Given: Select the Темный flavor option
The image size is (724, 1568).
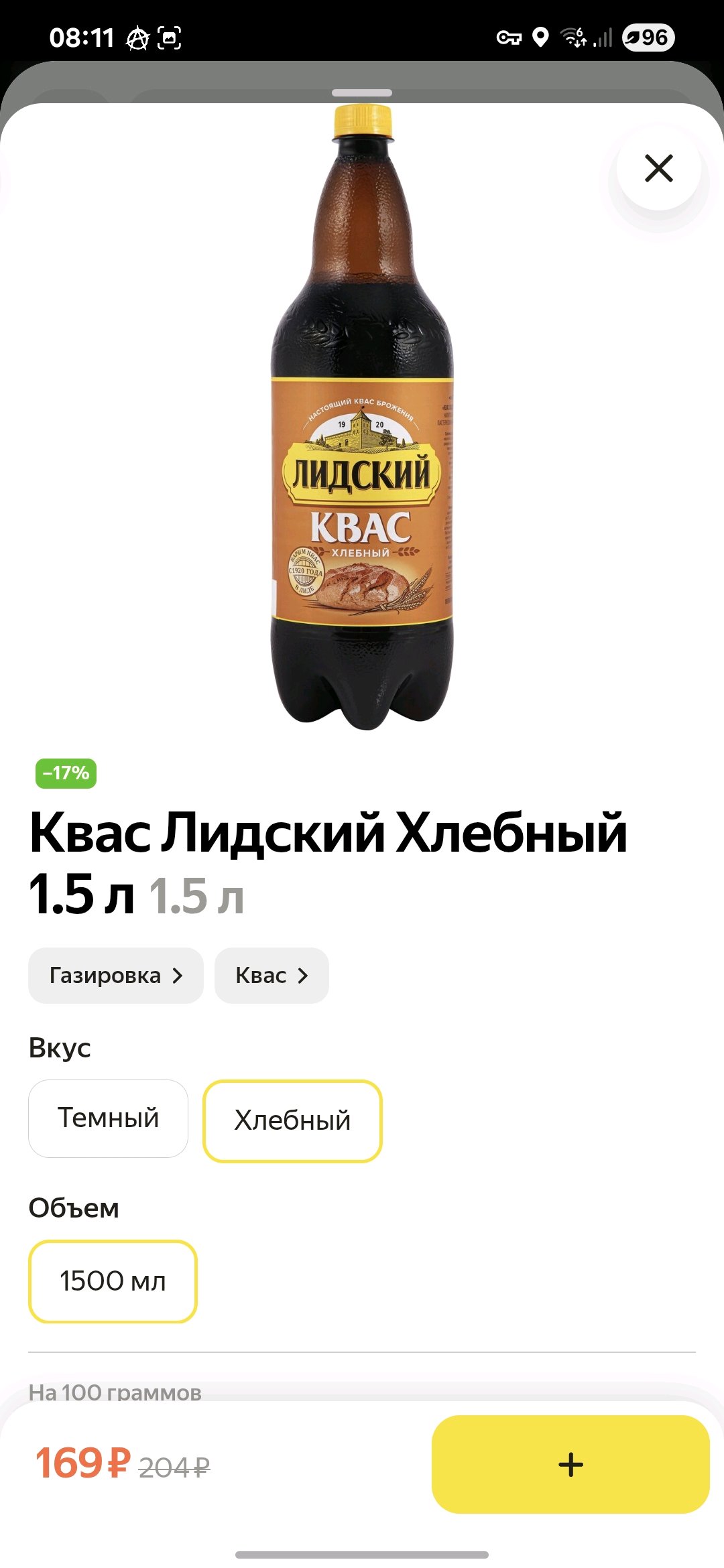Looking at the screenshot, I should [x=108, y=1118].
